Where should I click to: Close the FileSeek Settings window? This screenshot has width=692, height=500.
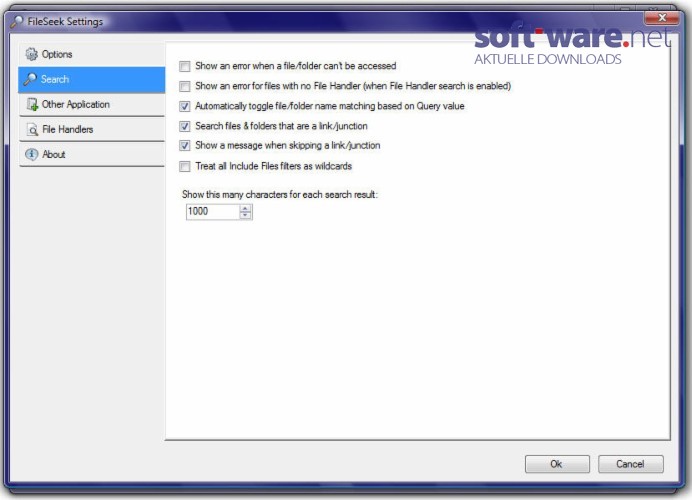point(662,18)
